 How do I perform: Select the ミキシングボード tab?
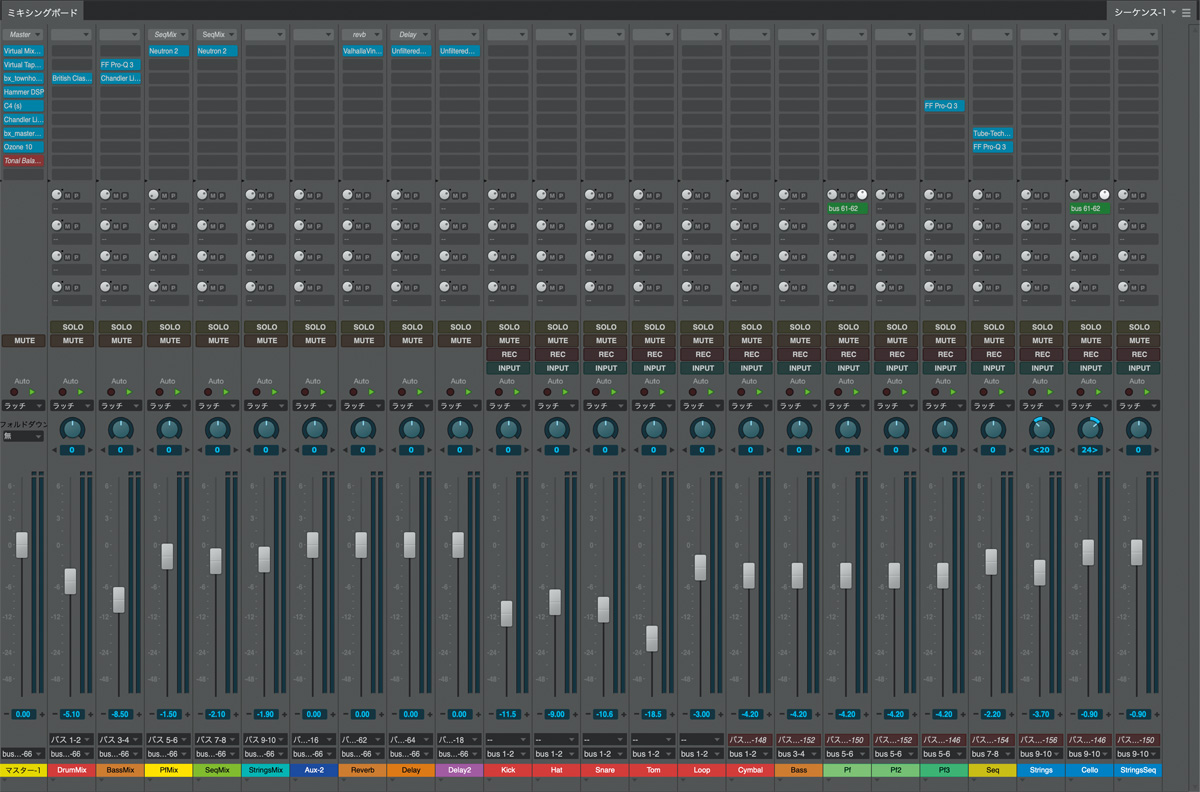point(41,12)
